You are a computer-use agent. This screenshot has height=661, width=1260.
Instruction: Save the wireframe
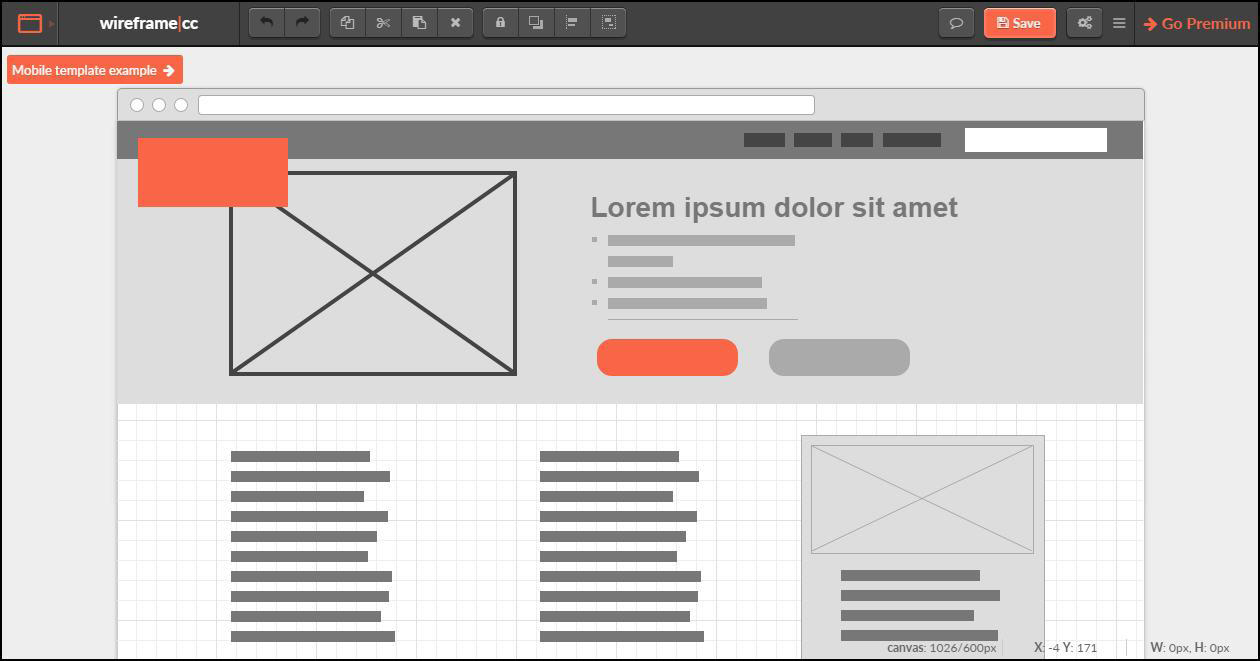[1019, 23]
